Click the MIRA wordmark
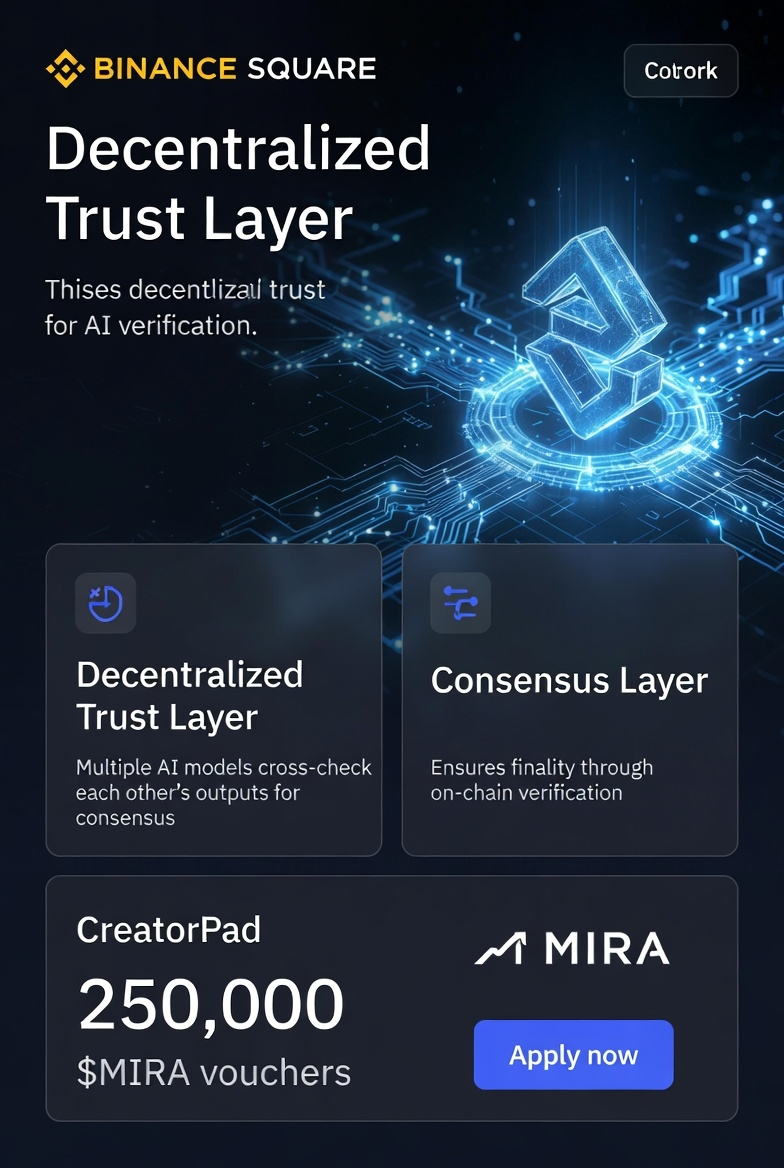The image size is (784, 1168). tap(606, 949)
